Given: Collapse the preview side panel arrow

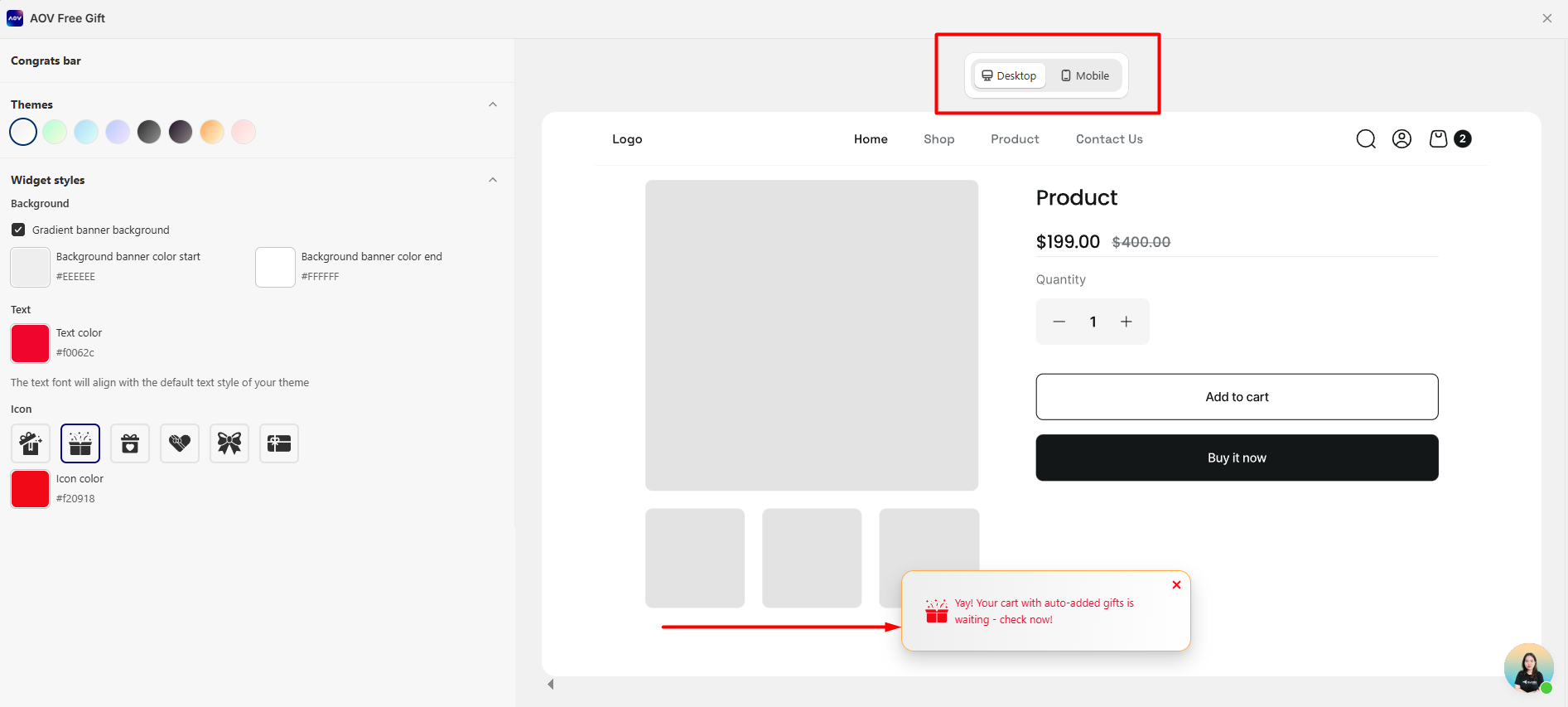Looking at the screenshot, I should [551, 685].
